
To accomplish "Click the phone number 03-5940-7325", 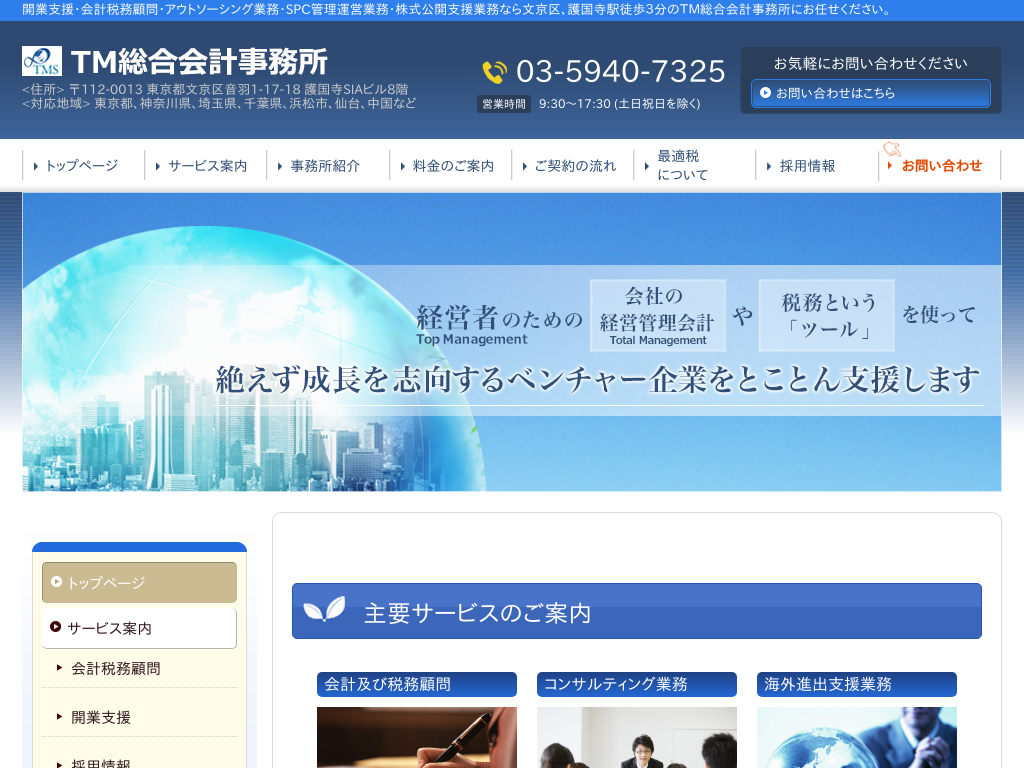I will (620, 71).
